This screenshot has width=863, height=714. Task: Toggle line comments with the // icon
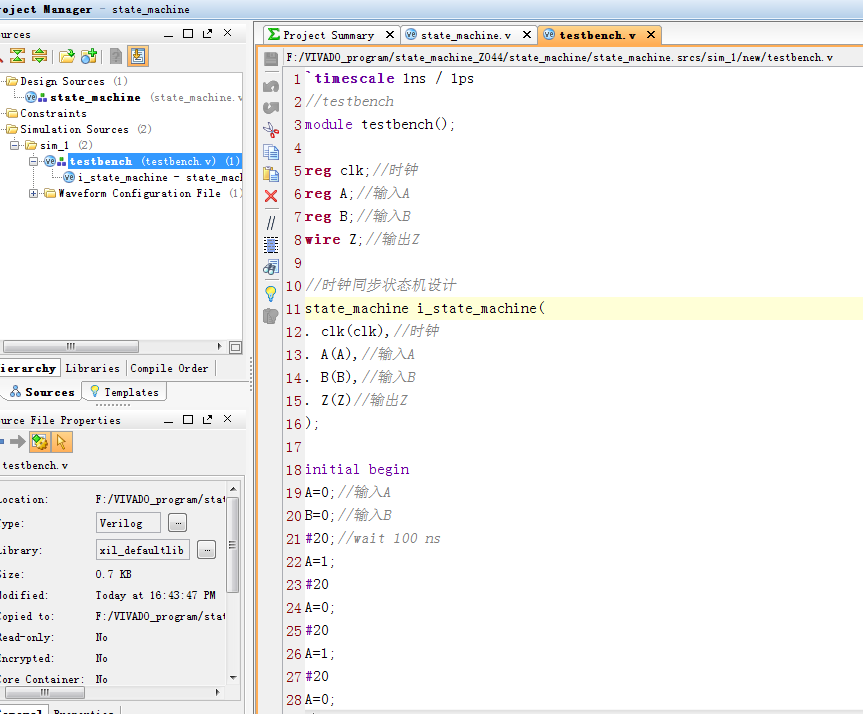point(271,223)
